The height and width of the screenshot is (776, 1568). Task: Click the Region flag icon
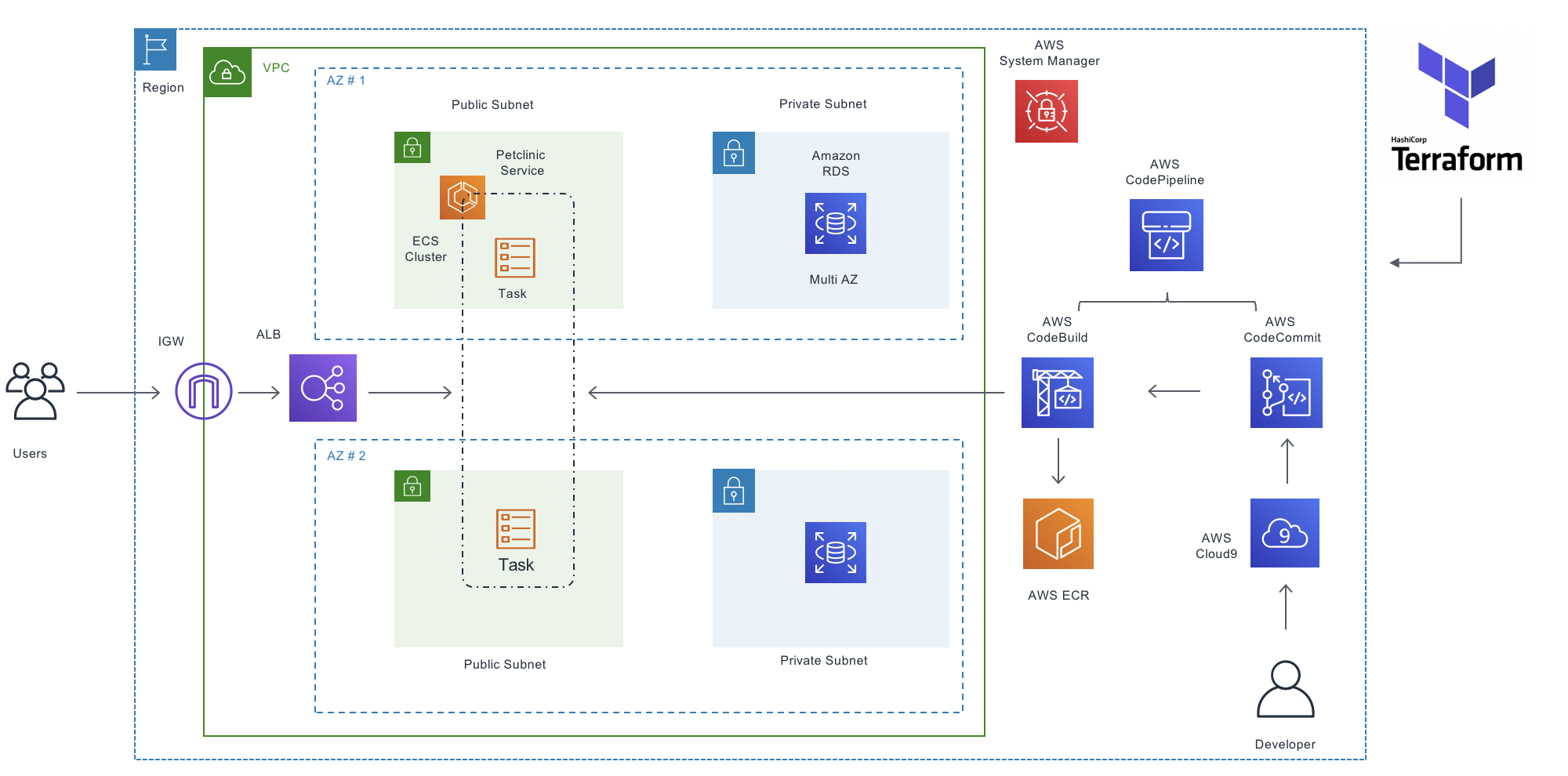[155, 49]
